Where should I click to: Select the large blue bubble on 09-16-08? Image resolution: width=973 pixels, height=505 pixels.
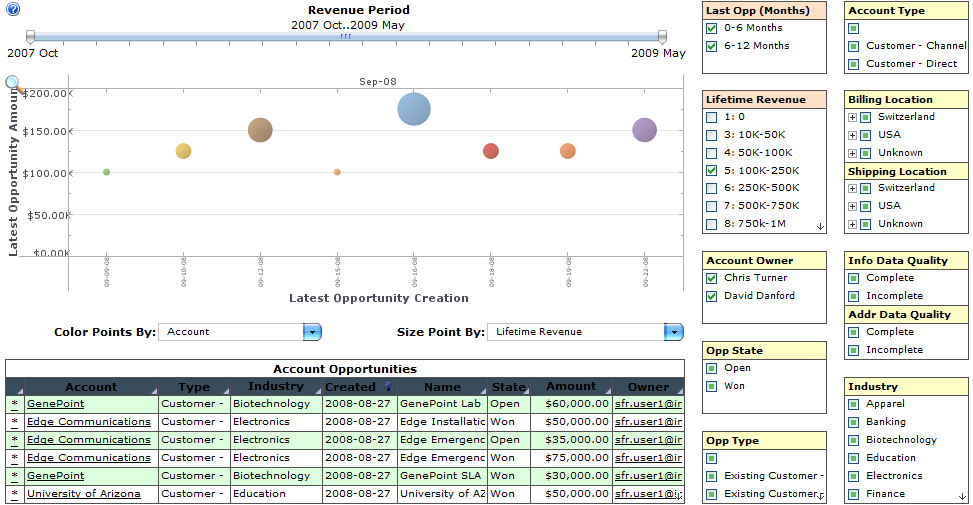point(414,109)
